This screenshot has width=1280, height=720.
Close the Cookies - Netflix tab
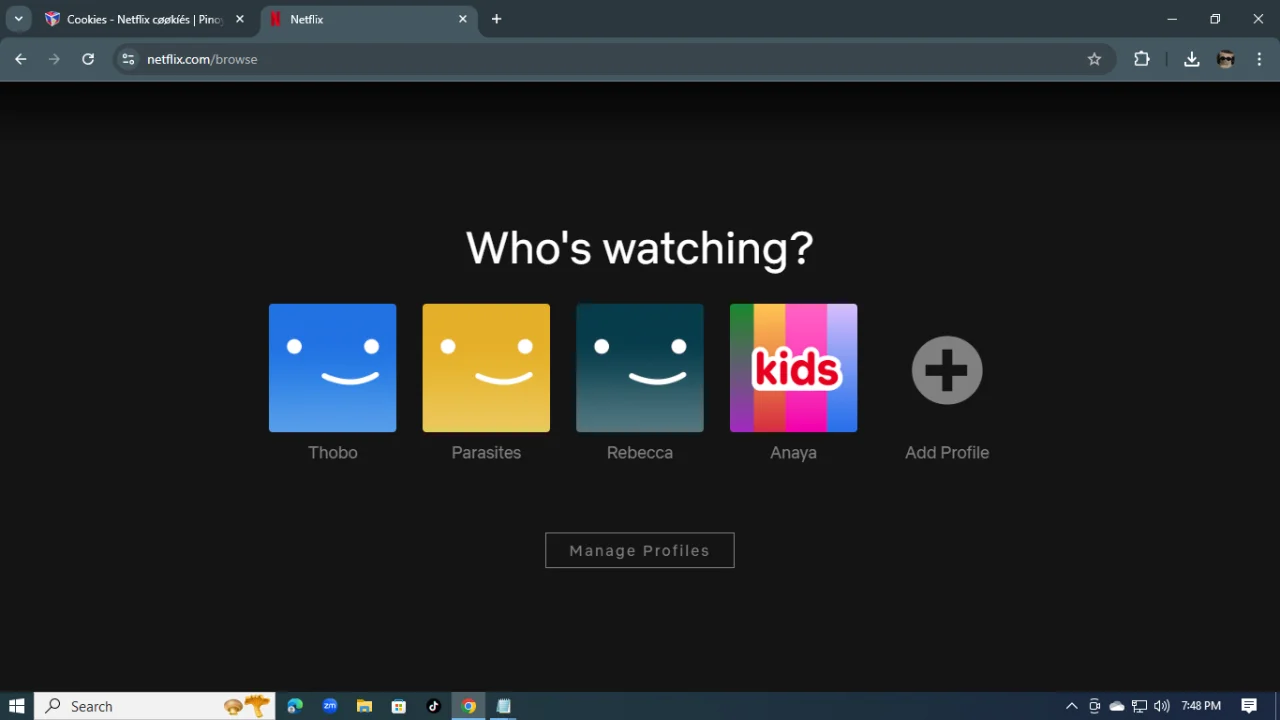click(240, 19)
